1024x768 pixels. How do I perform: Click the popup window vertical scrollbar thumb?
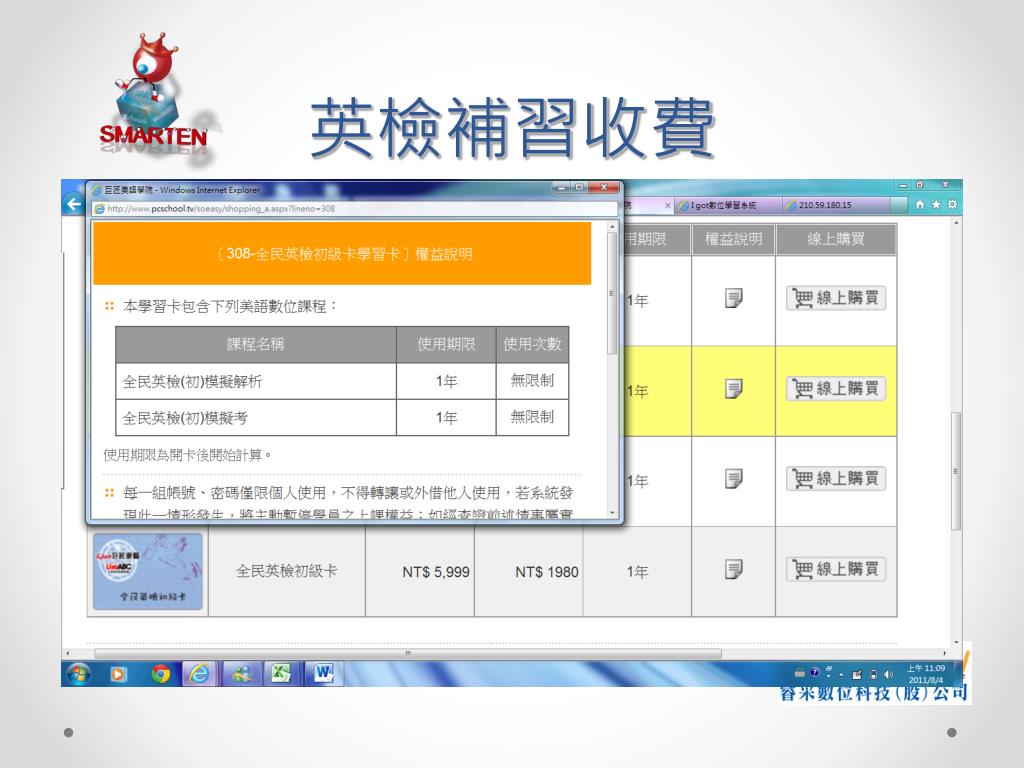(x=613, y=293)
